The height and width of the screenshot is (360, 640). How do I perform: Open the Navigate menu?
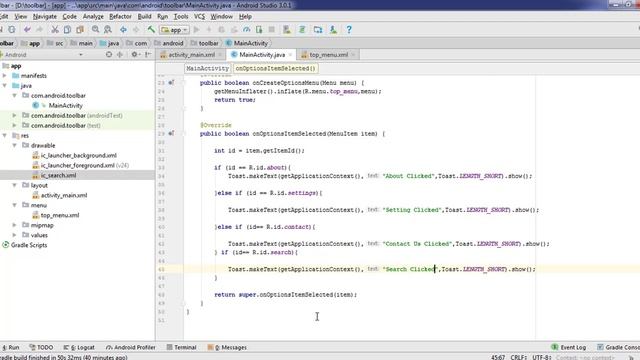coord(45,17)
